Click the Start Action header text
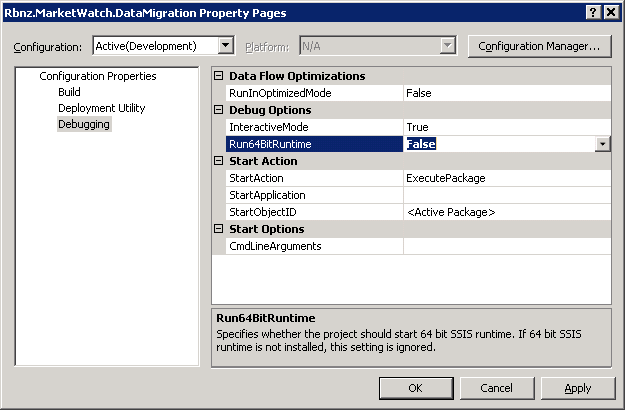Viewport: 625px width, 410px height. pyautogui.click(x=263, y=161)
